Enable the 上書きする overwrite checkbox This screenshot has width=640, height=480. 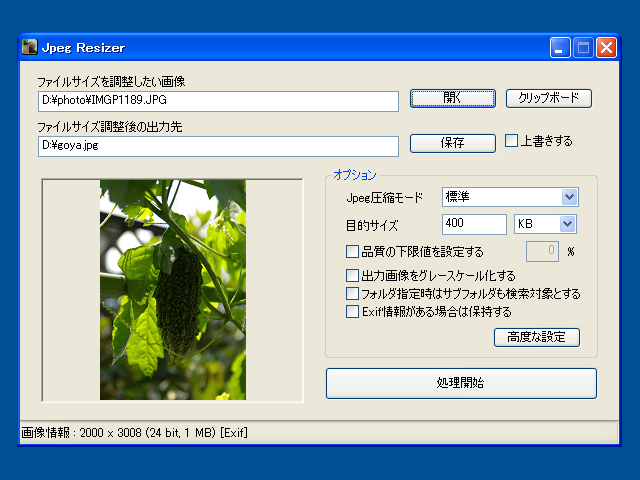[x=511, y=140]
